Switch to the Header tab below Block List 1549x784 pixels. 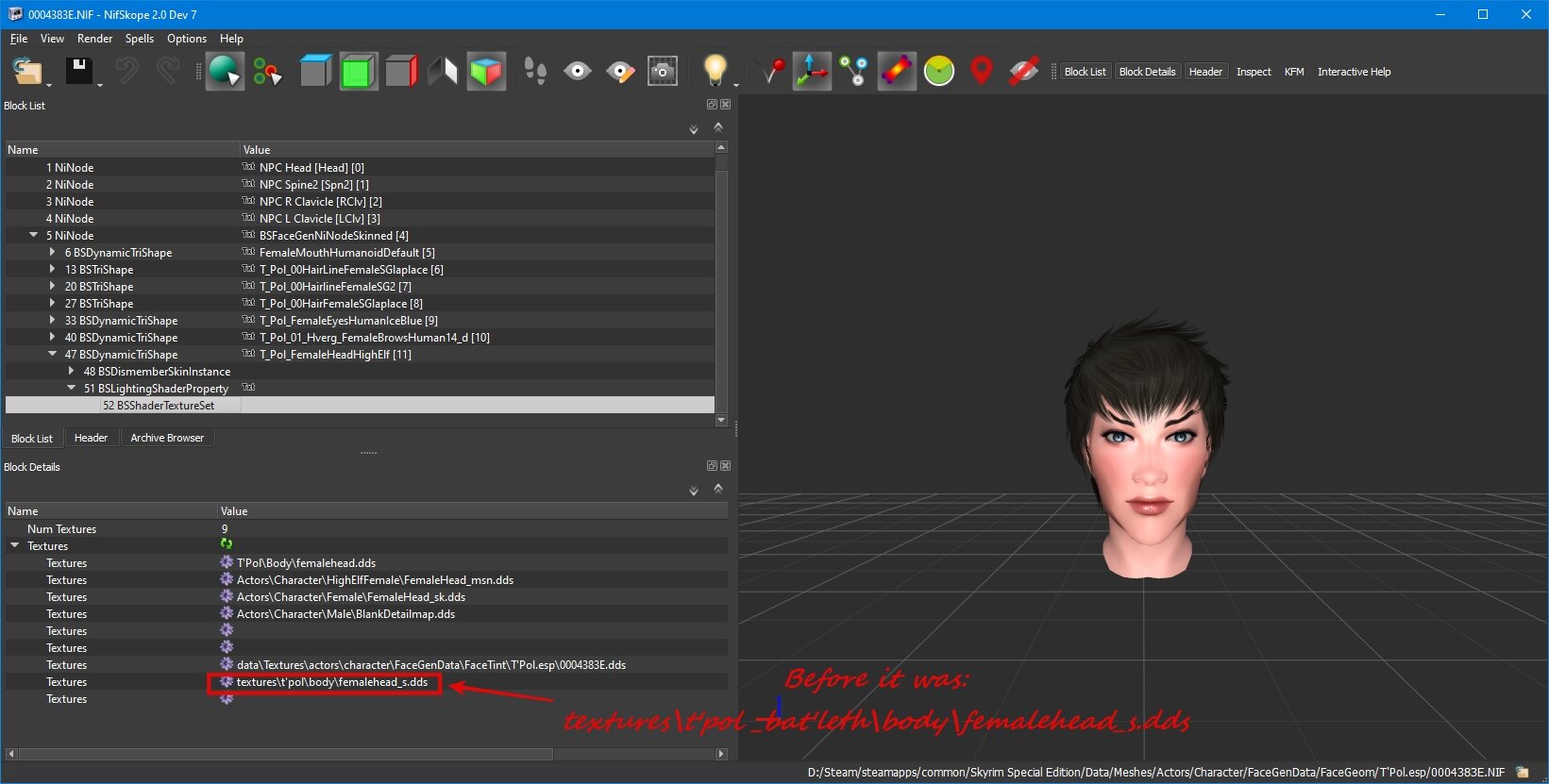[x=91, y=438]
